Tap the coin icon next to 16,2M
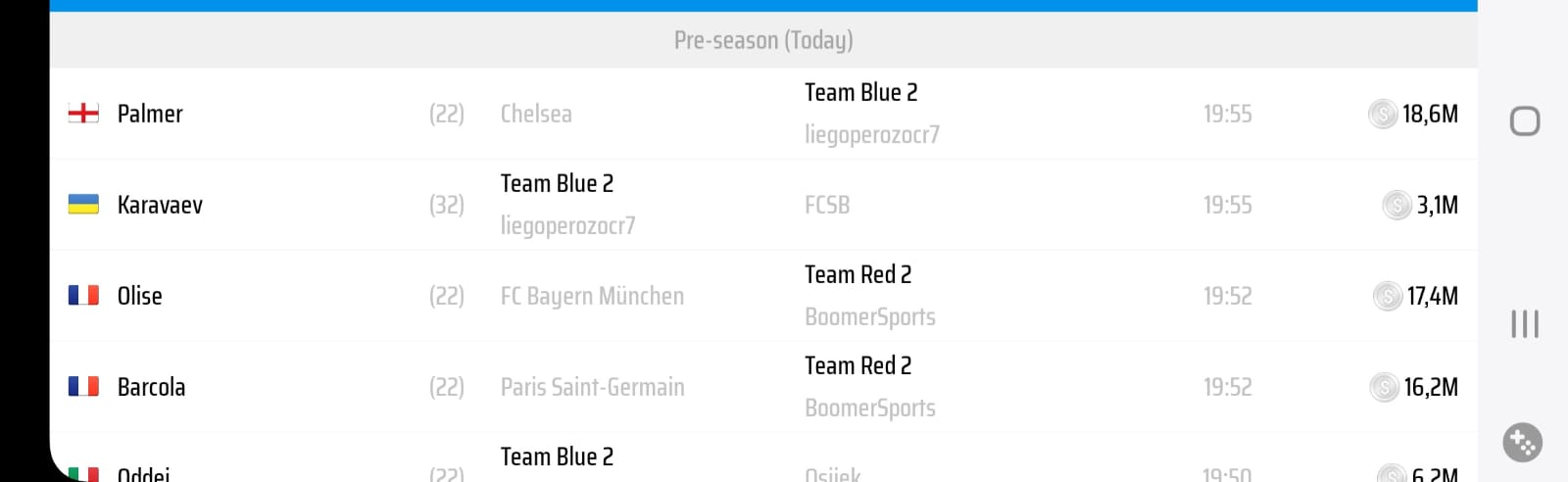 [1384, 388]
